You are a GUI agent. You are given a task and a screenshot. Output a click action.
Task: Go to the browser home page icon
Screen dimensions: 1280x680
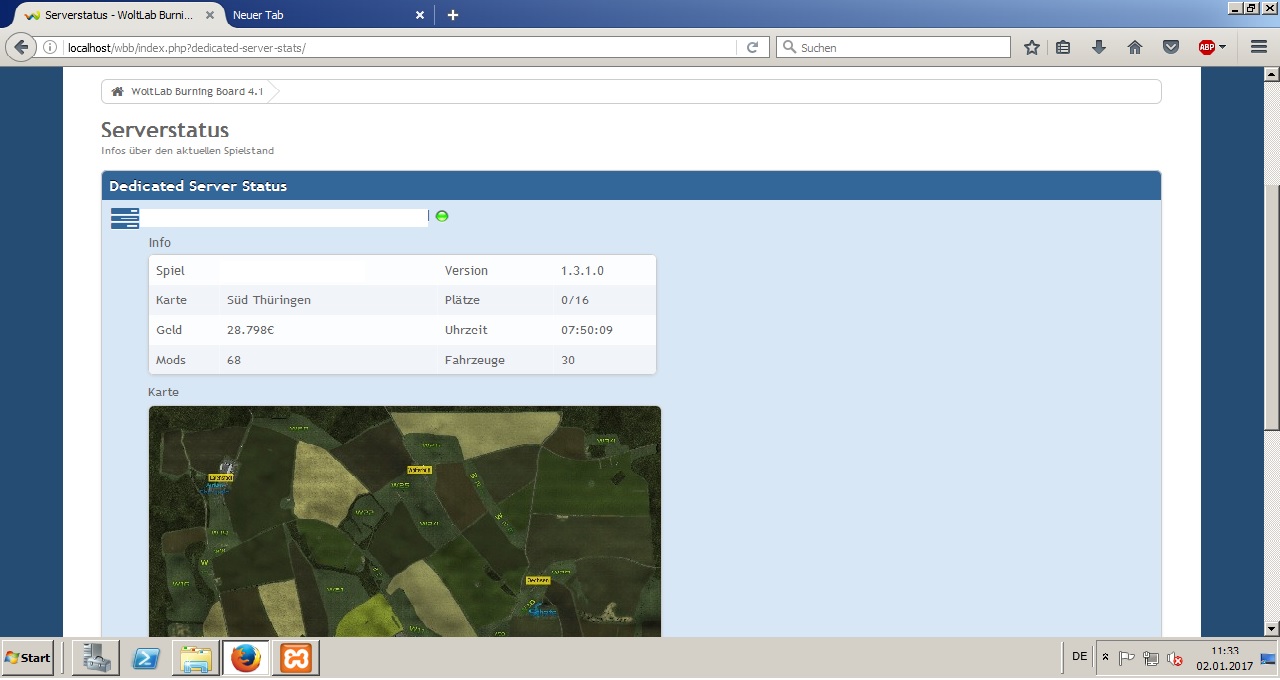pos(1135,47)
